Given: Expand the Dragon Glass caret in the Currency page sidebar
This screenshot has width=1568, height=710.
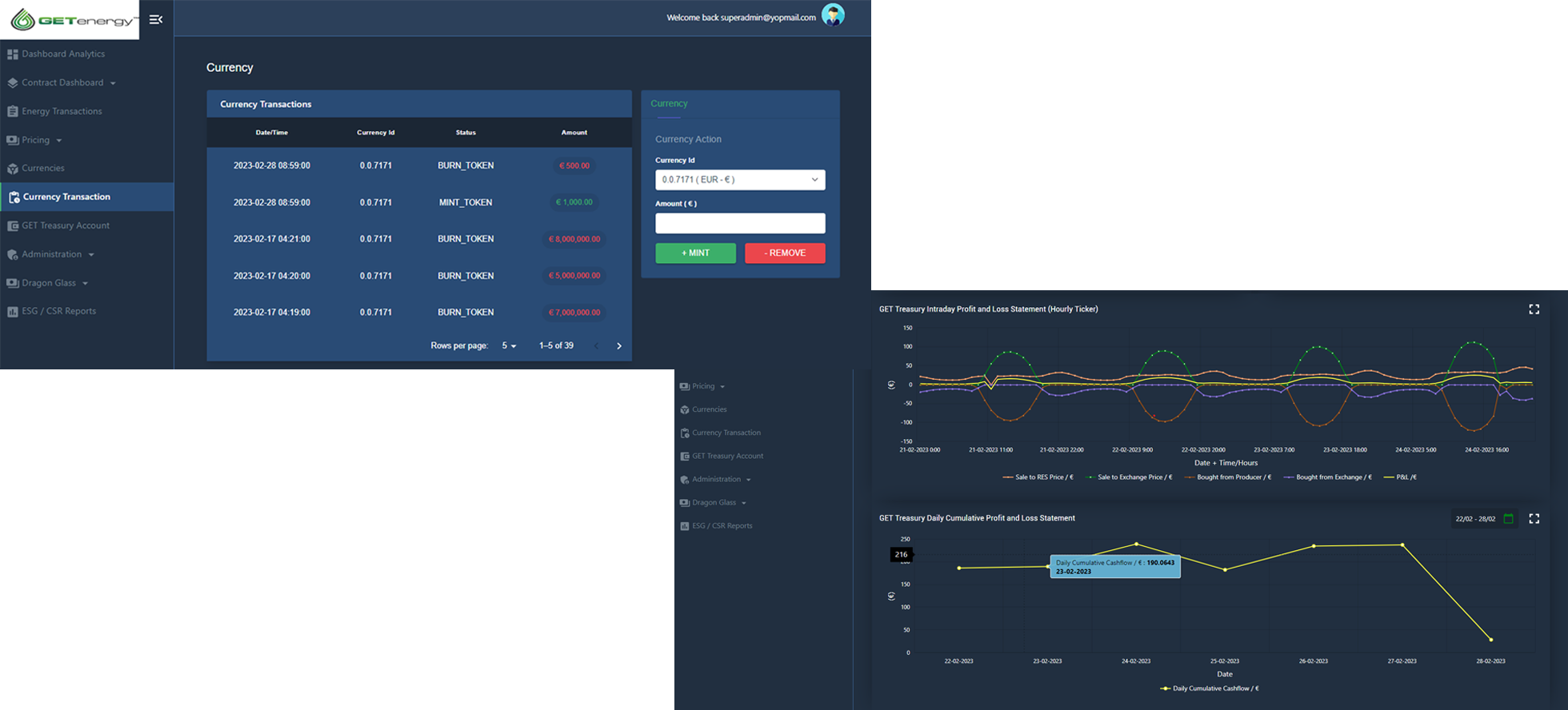Looking at the screenshot, I should (86, 284).
